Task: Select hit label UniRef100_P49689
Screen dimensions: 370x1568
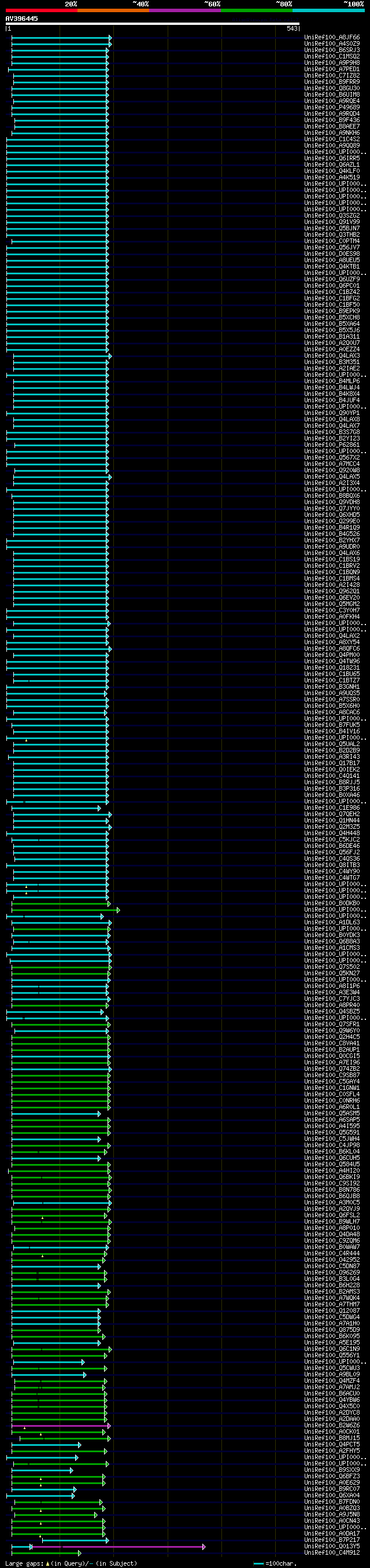Action: point(332,108)
